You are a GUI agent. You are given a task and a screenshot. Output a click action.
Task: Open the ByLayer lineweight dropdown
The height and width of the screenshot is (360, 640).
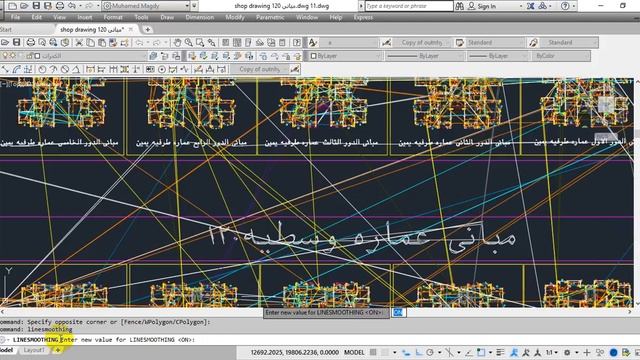click(498, 56)
